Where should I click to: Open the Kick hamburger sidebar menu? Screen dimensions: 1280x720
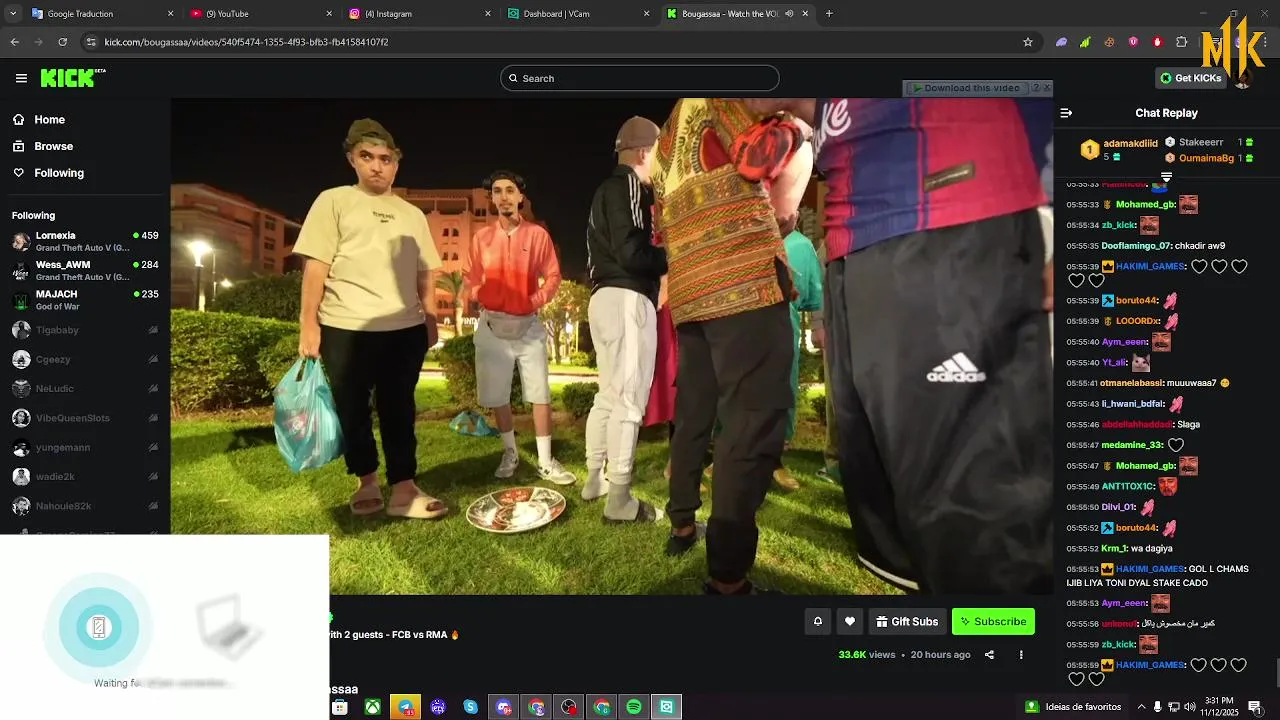pos(21,78)
